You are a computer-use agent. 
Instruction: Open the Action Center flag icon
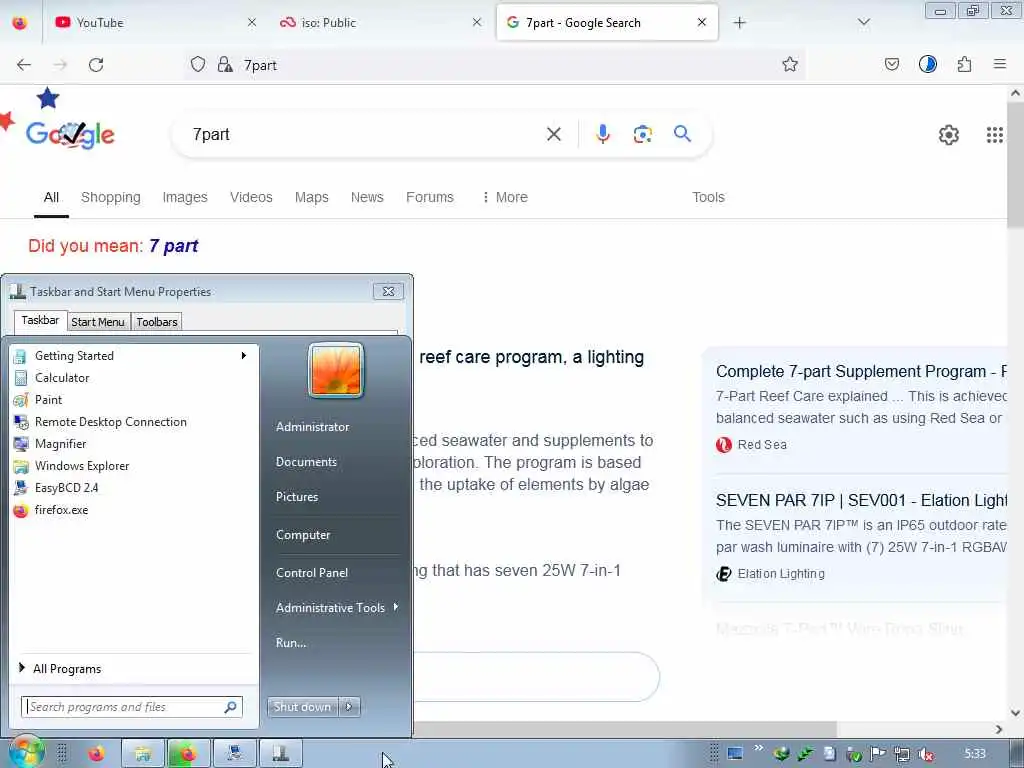[x=878, y=754]
